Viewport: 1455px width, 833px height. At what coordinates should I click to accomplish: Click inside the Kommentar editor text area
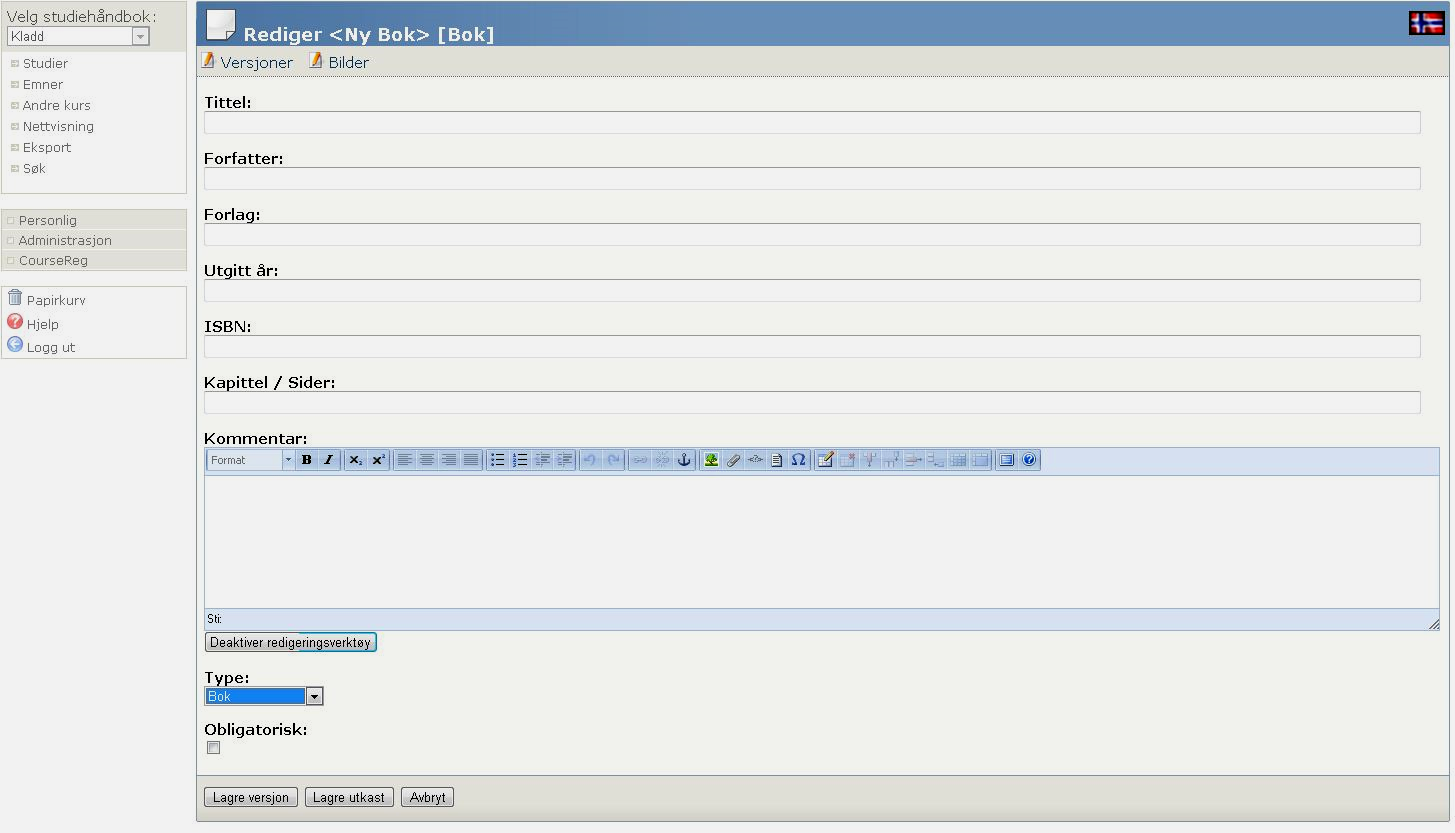coord(821,541)
